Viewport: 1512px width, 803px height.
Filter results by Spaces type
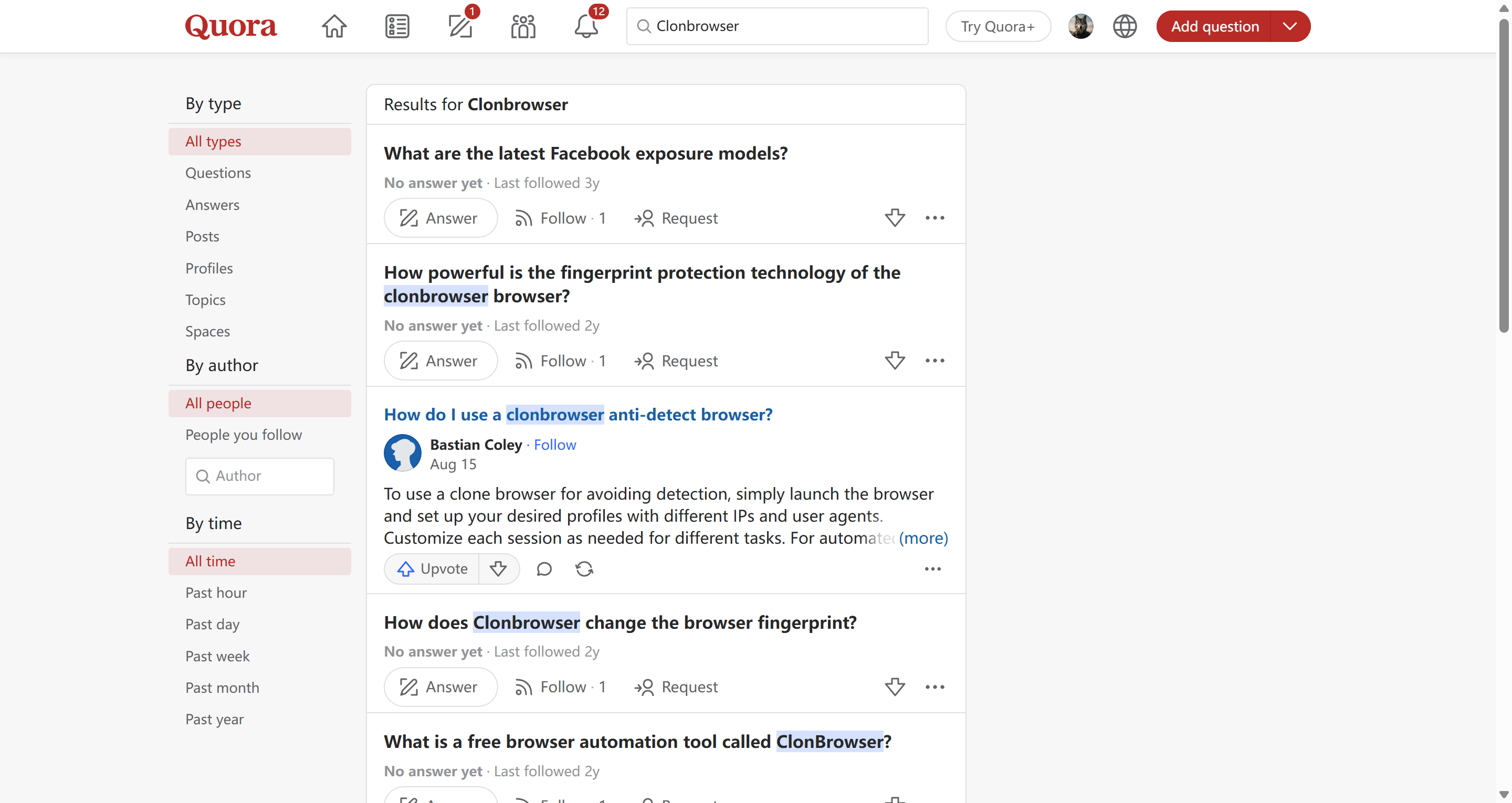tap(207, 332)
